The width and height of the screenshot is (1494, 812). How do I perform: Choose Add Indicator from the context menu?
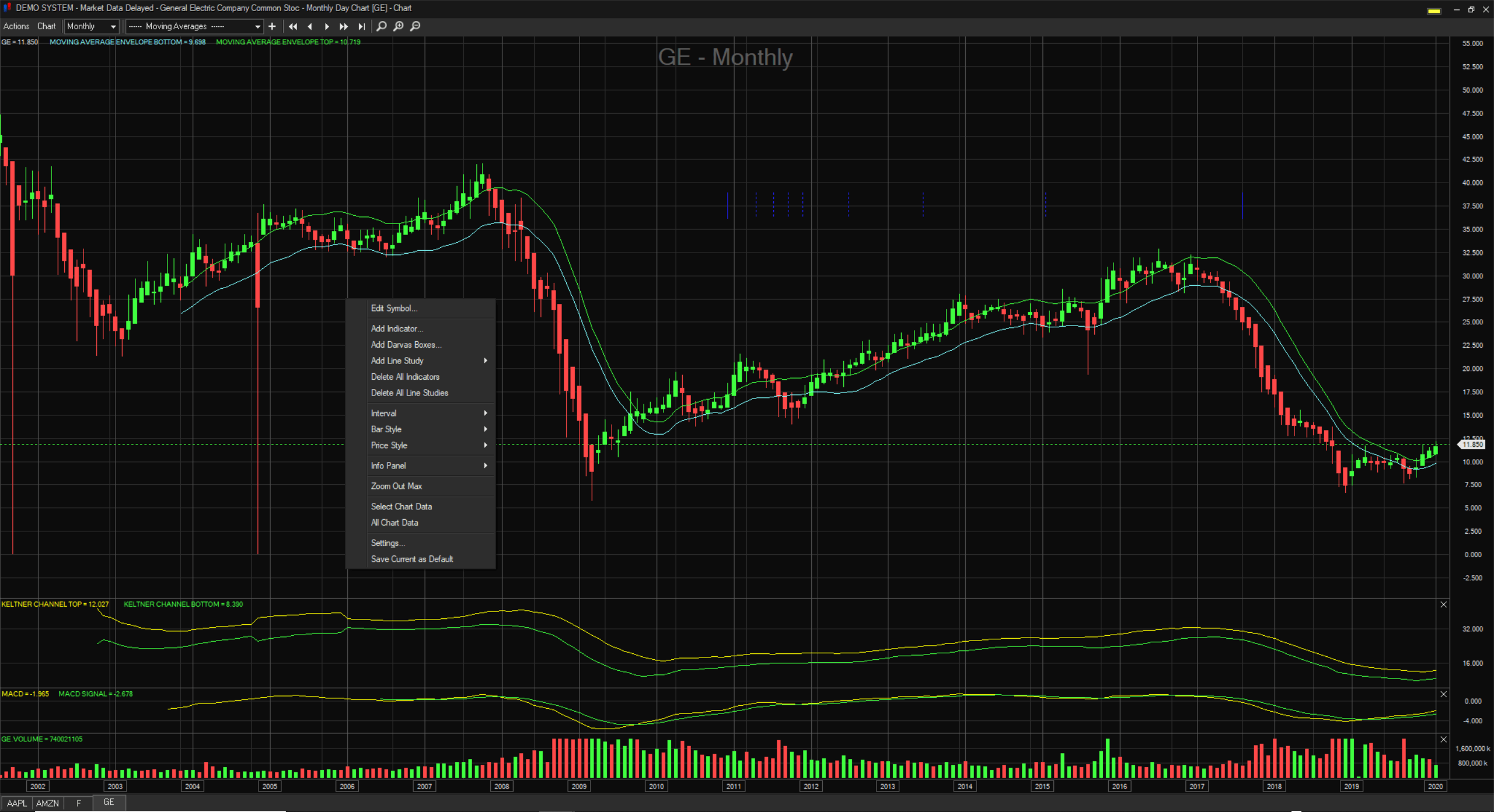point(397,328)
